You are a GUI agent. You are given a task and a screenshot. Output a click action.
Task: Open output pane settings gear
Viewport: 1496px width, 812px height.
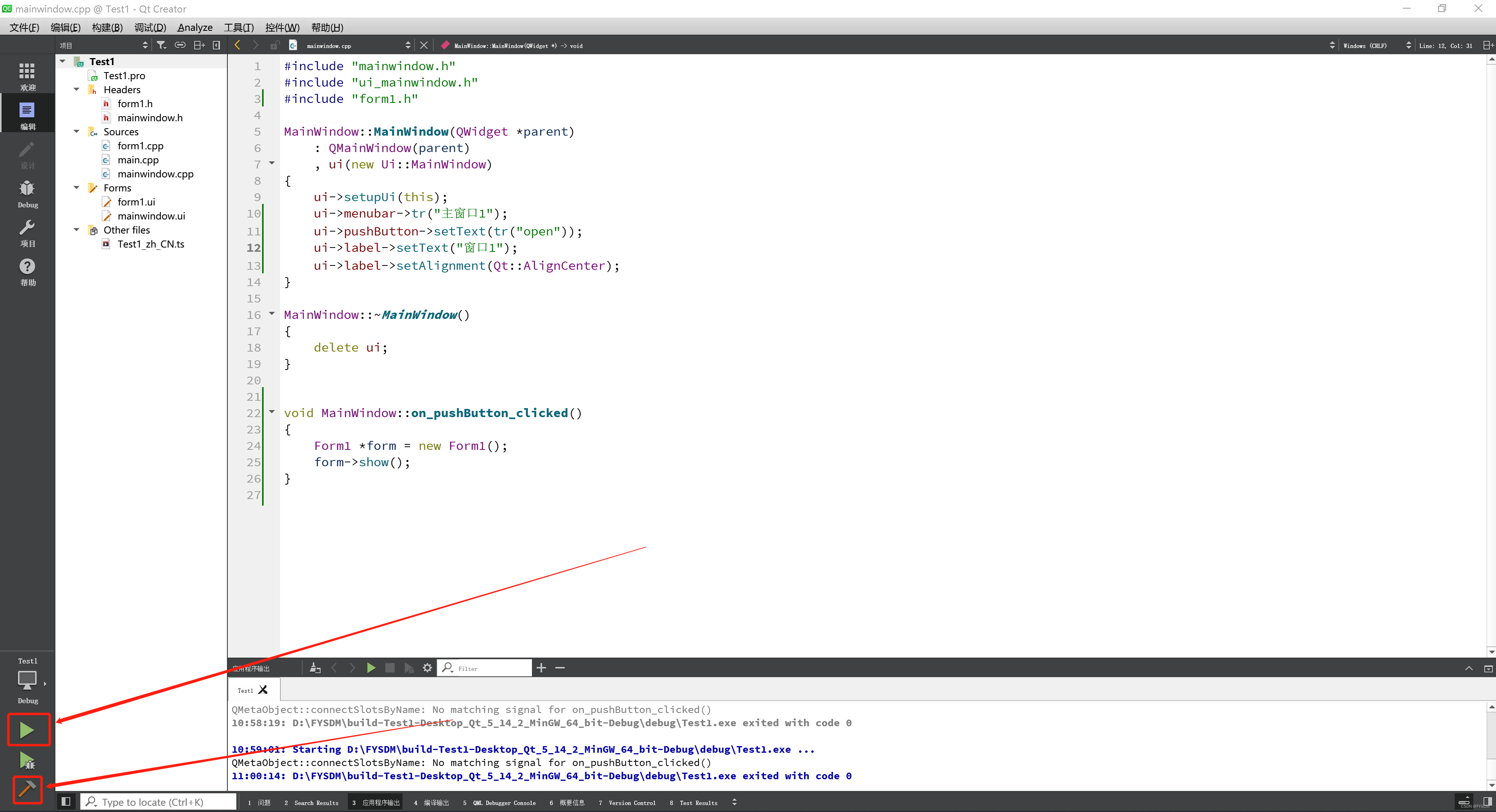click(427, 668)
